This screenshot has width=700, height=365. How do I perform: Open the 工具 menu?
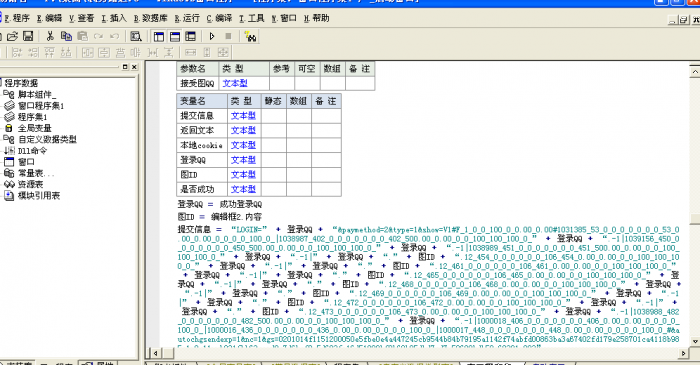coord(252,18)
